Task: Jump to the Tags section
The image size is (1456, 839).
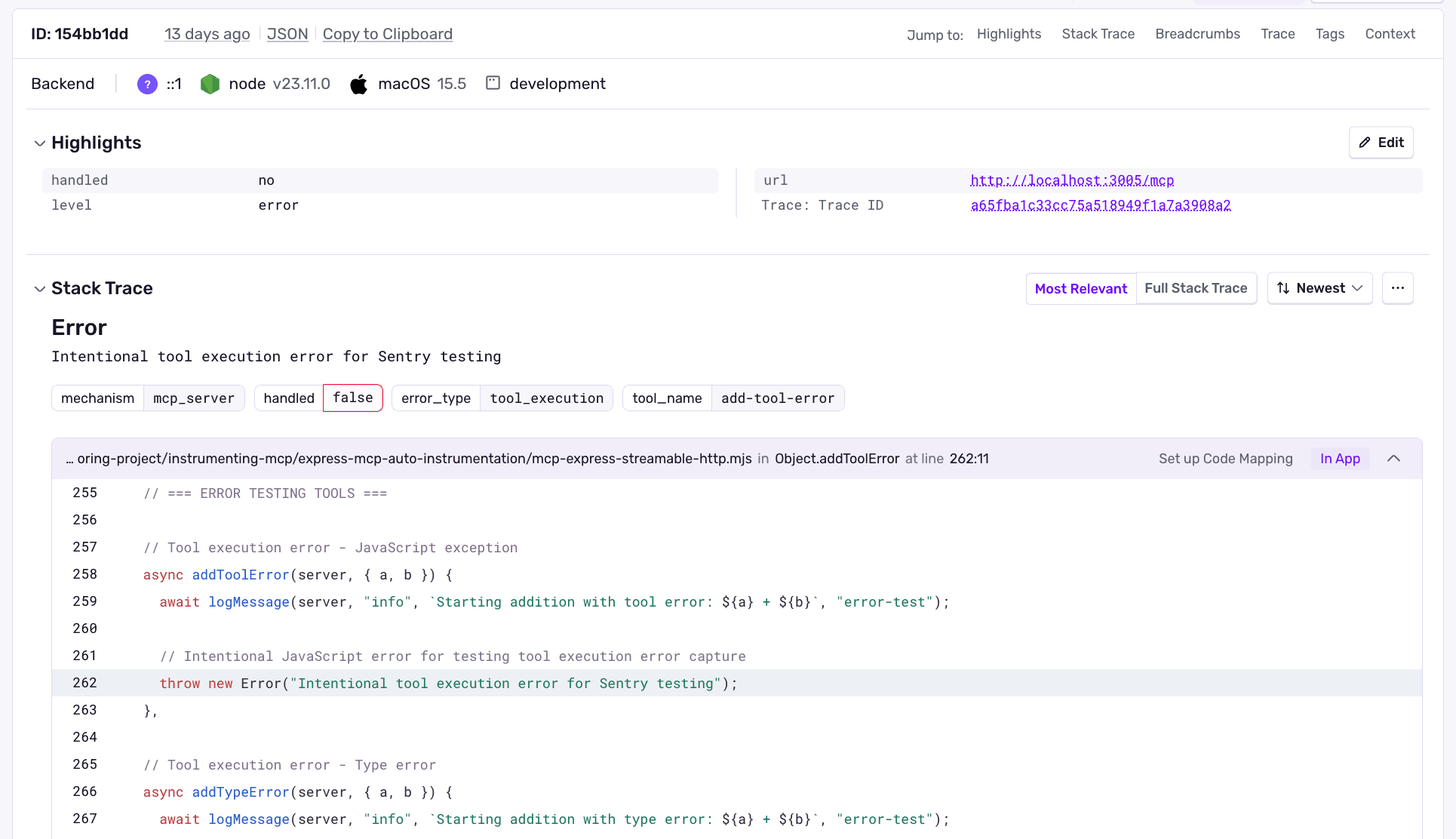Action: pyautogui.click(x=1330, y=33)
